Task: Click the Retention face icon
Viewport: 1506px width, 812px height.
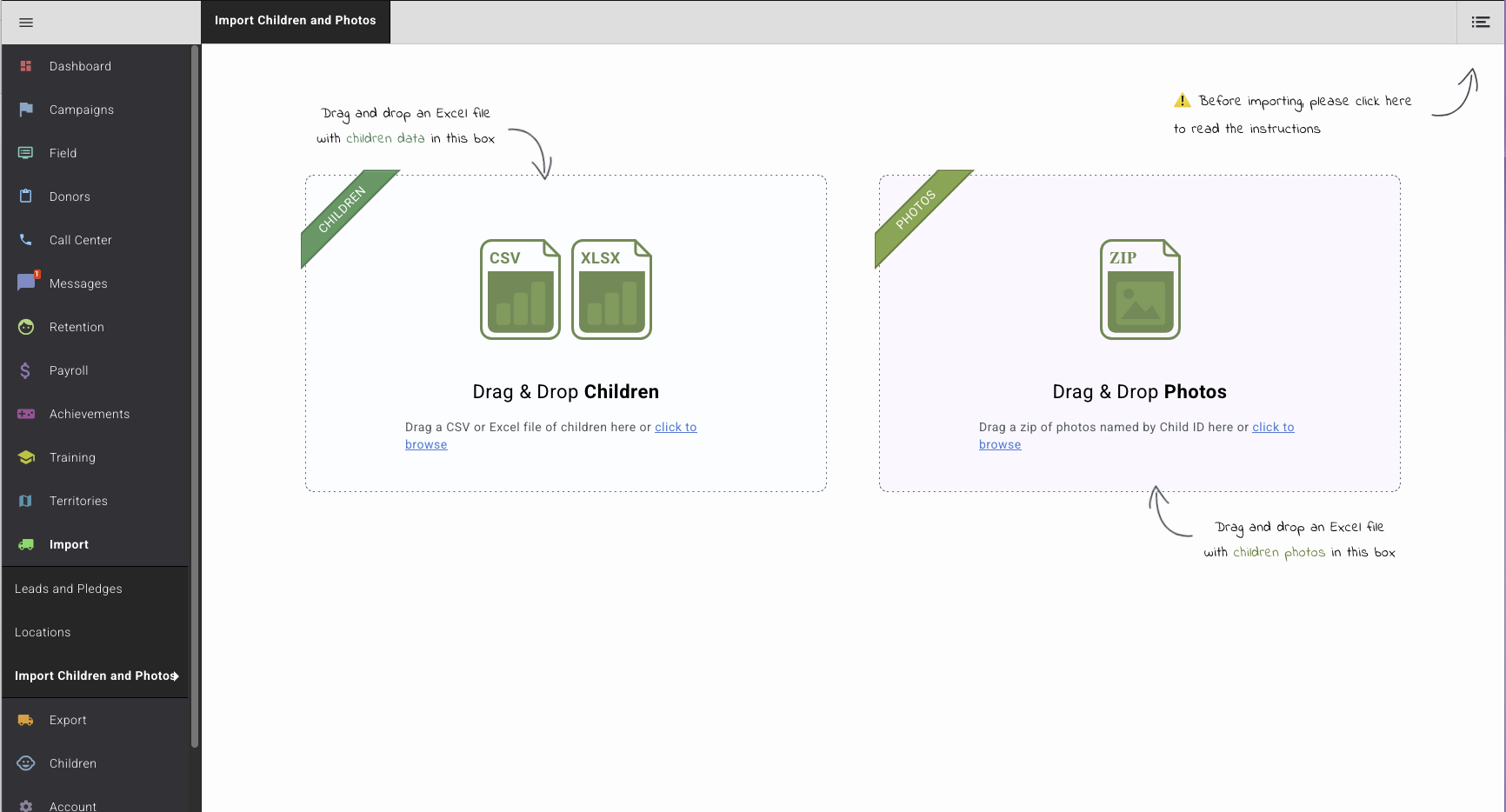Action: pos(26,327)
